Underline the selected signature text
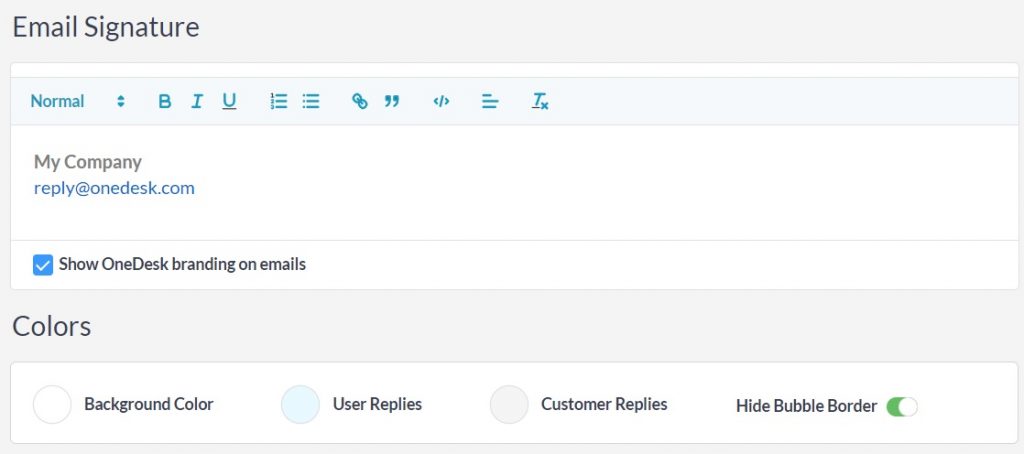1024x454 pixels. point(229,101)
